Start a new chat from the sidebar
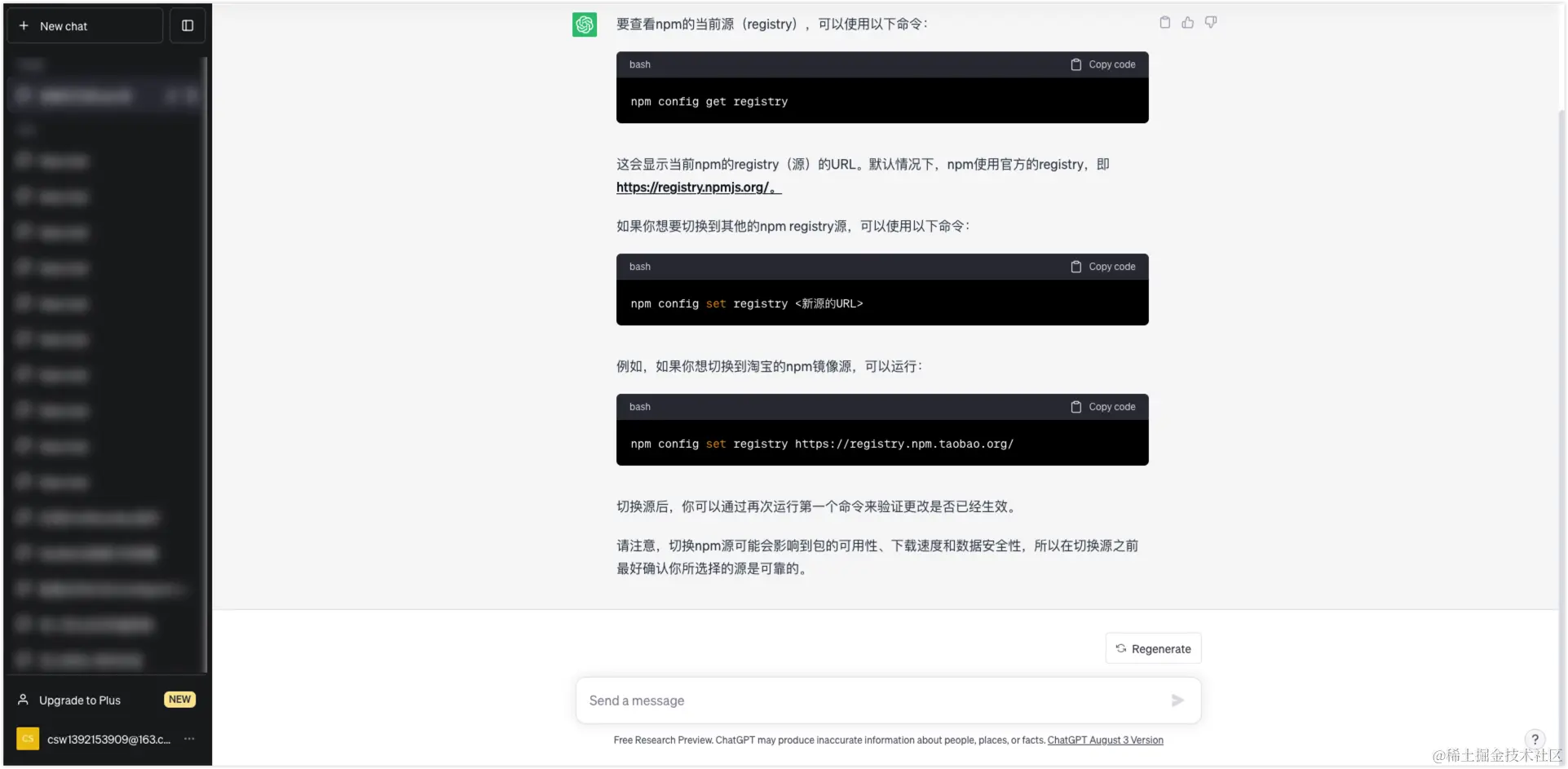The height and width of the screenshot is (769, 1568). pos(85,26)
